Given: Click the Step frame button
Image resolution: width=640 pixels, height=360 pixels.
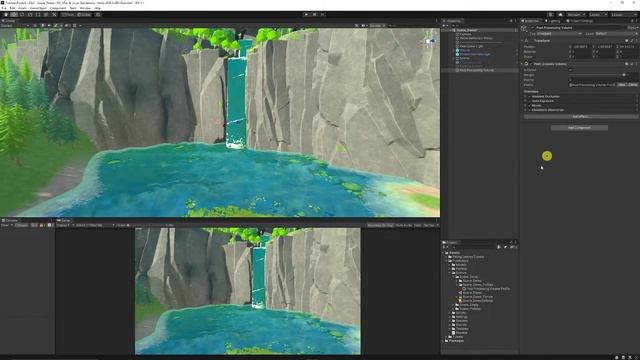Looking at the screenshot, I should 322,15.
